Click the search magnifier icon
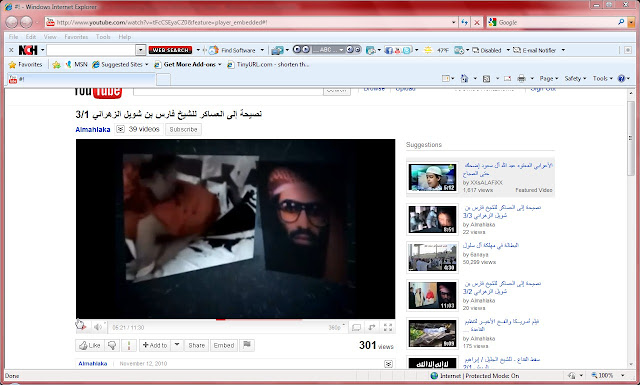Image resolution: width=640 pixels, height=385 pixels. (x=621, y=22)
